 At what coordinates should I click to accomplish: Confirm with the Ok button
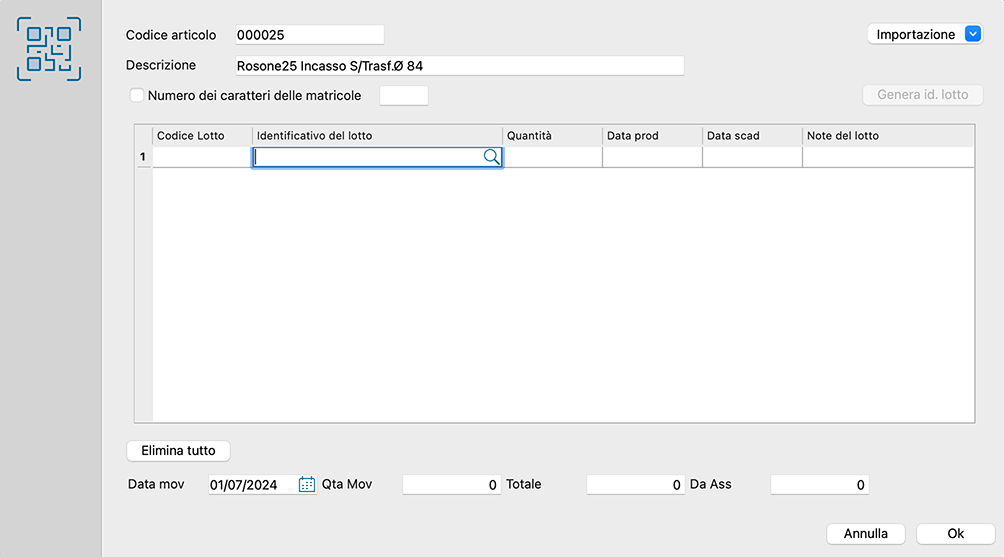pyautogui.click(x=955, y=533)
